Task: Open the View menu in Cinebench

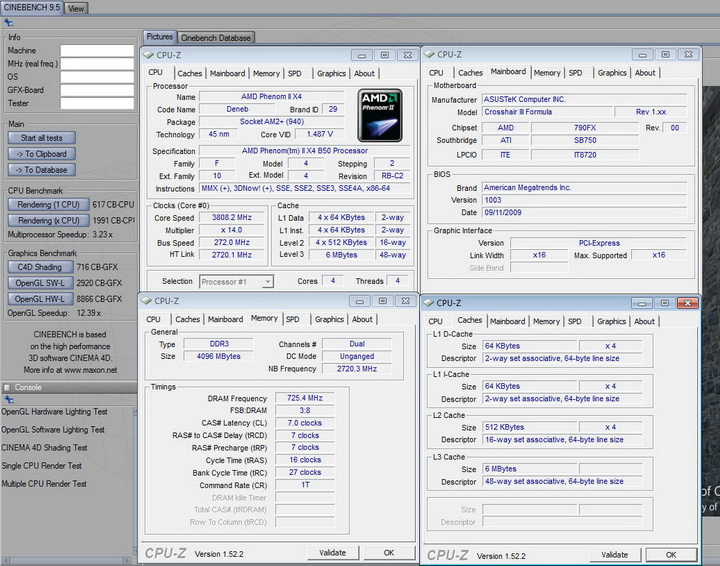Action: click(x=76, y=8)
